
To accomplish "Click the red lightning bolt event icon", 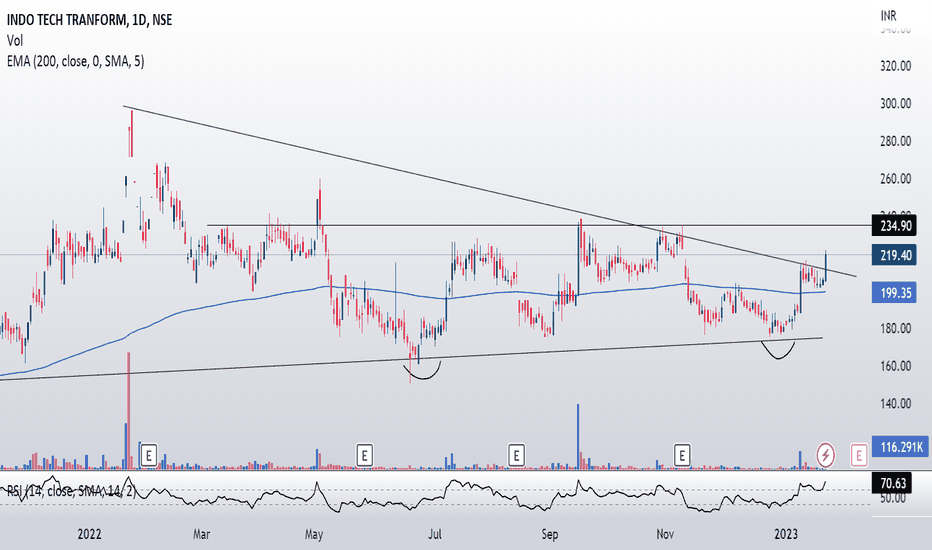I will tap(825, 456).
